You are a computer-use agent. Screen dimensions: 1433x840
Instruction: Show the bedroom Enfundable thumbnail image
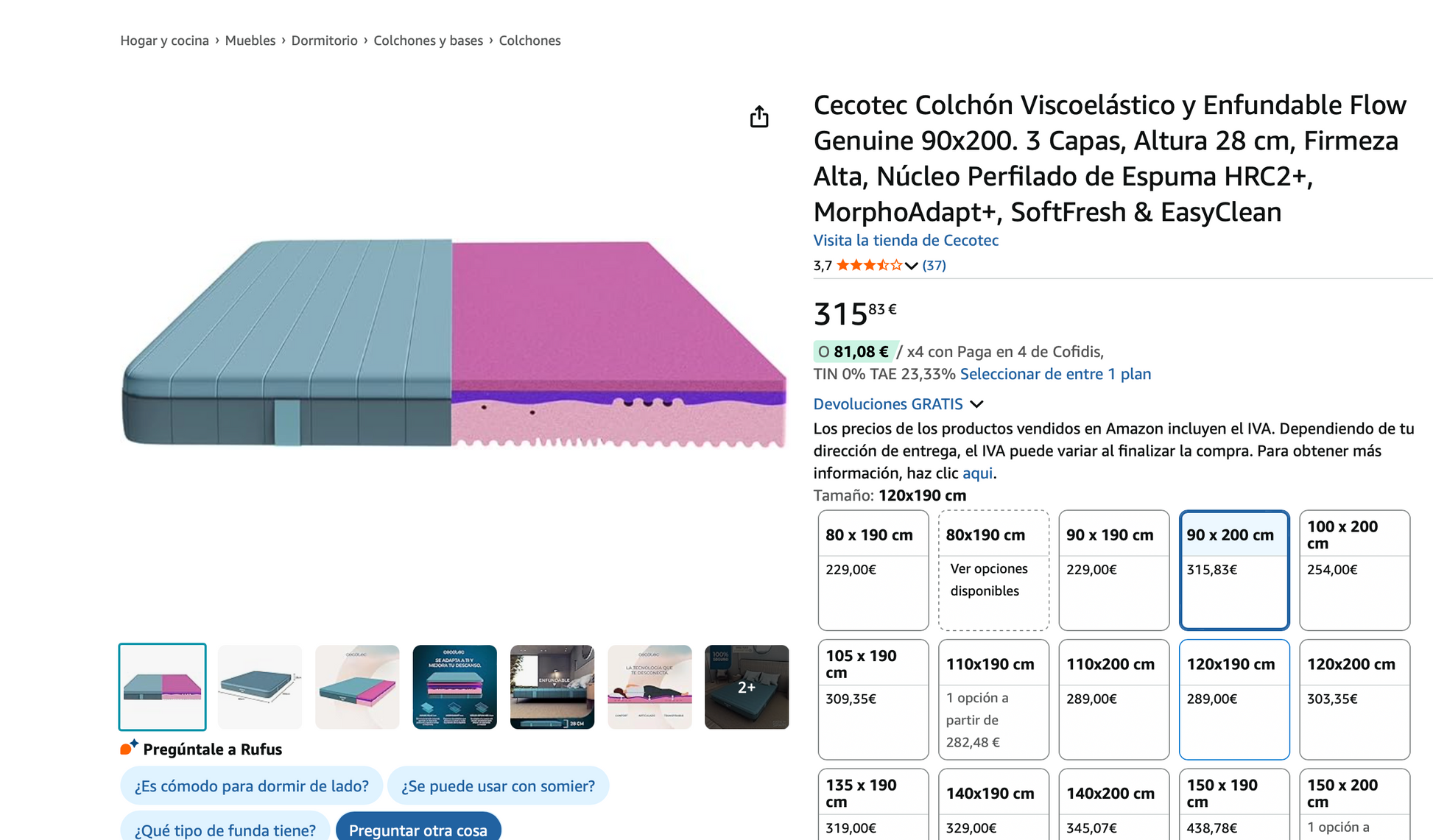(552, 687)
